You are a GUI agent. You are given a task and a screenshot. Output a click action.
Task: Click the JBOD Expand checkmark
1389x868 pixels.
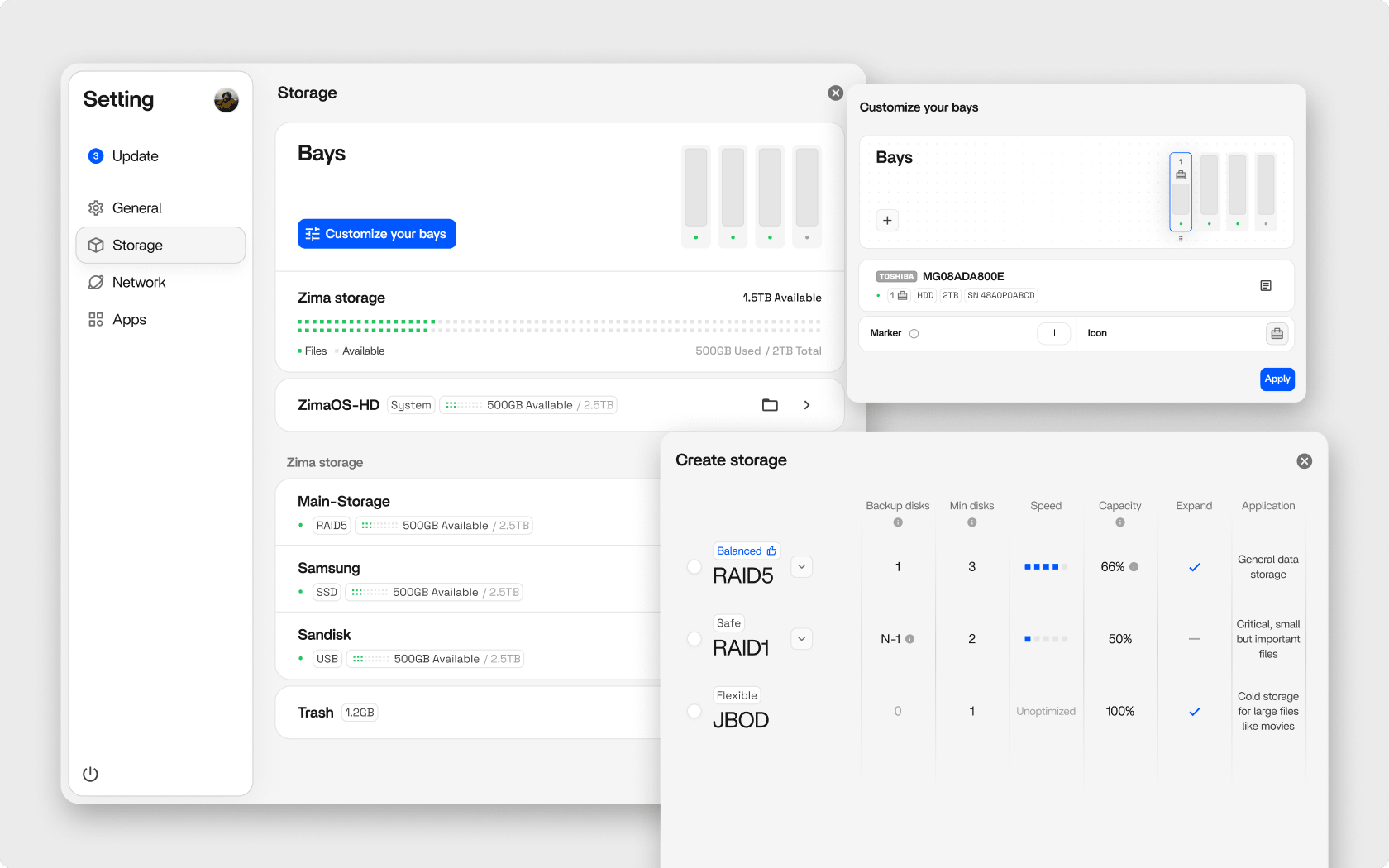[1195, 712]
